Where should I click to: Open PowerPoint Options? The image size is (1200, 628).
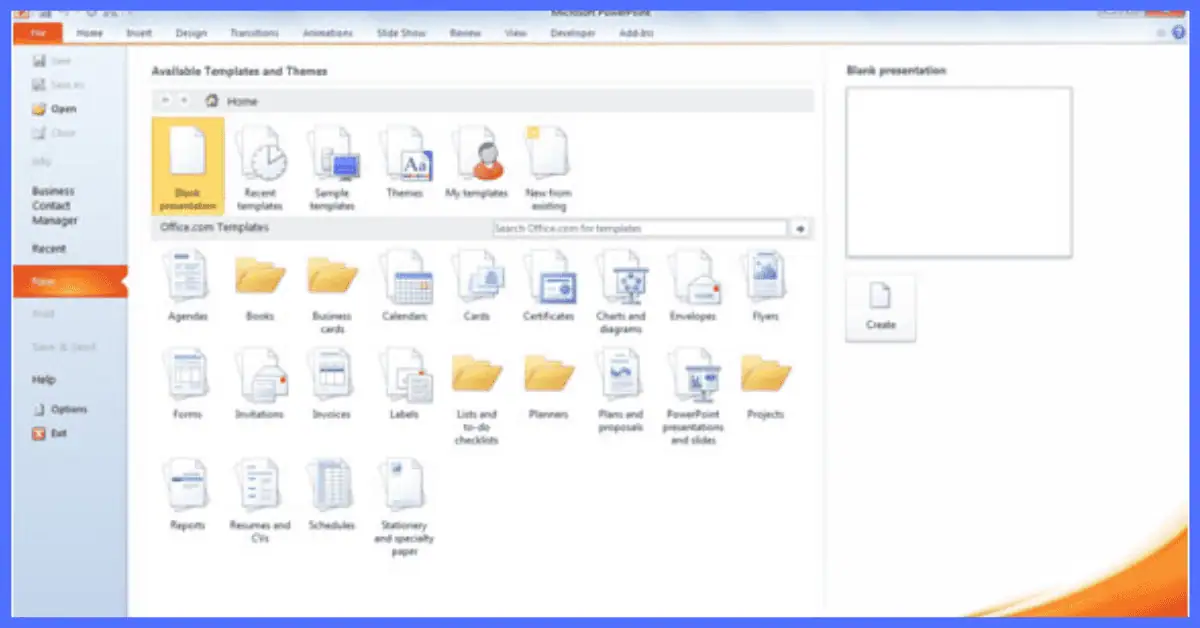pos(61,409)
